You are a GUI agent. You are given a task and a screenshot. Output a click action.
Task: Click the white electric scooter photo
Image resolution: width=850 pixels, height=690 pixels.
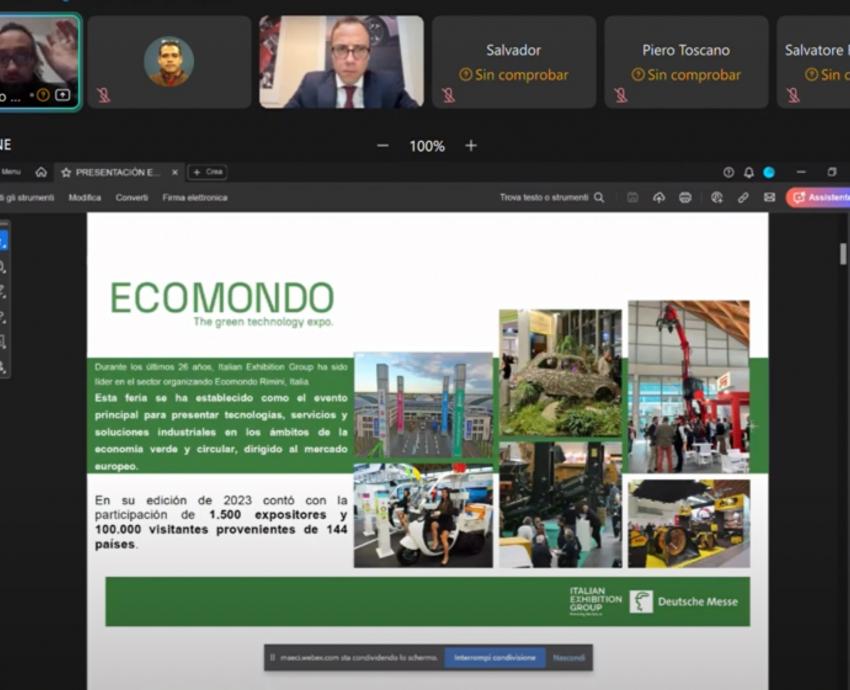pos(423,515)
